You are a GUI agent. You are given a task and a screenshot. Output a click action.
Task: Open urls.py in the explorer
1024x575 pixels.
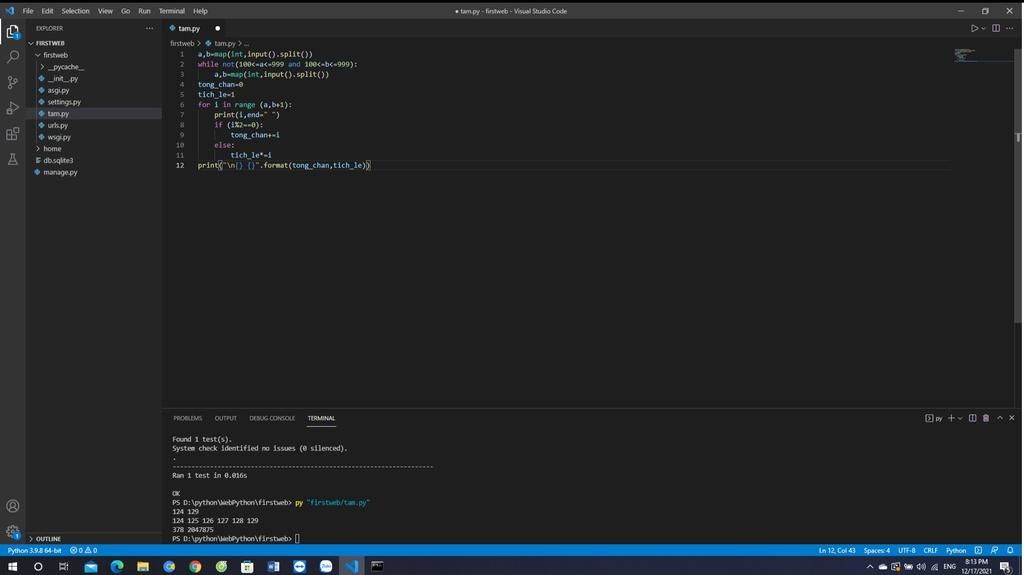click(57, 125)
